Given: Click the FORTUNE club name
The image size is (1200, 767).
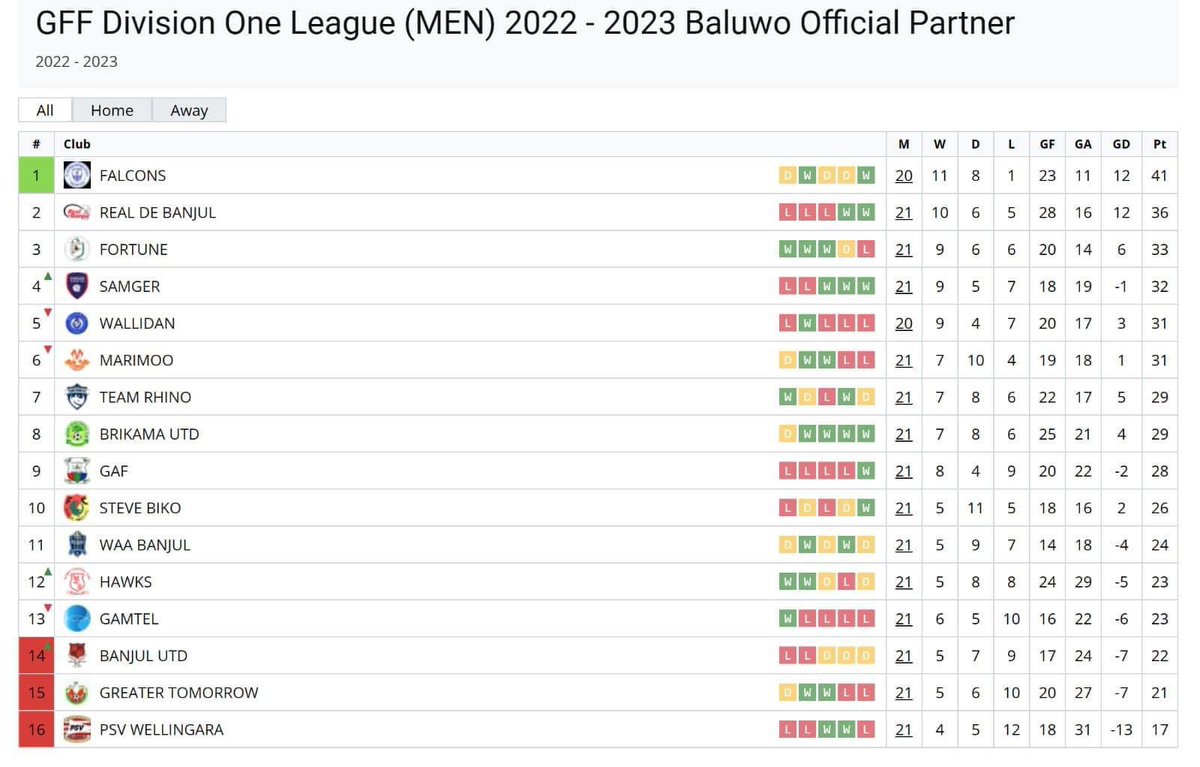Looking at the screenshot, I should (x=133, y=249).
